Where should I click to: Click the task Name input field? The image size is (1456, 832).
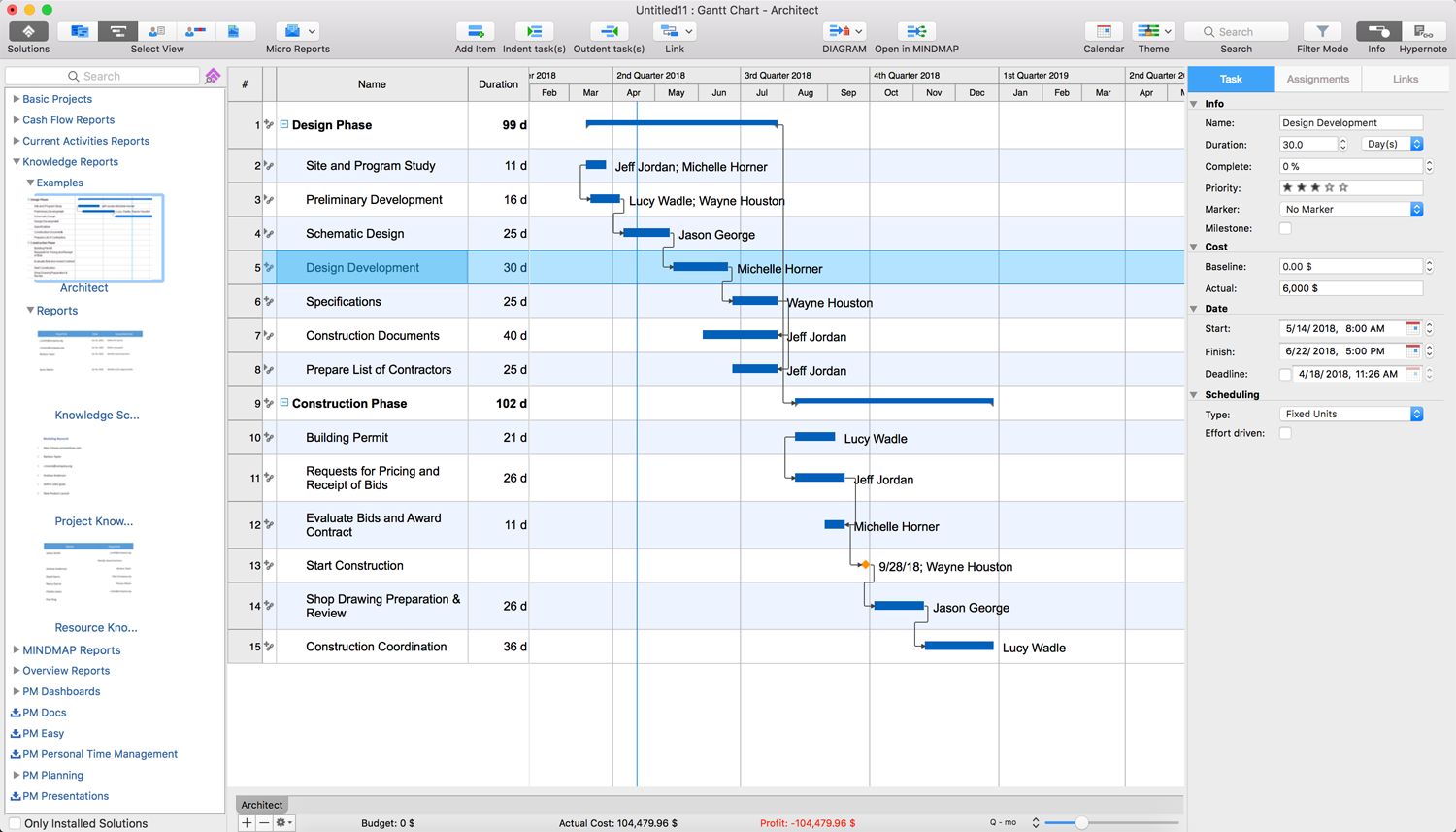click(x=1350, y=123)
